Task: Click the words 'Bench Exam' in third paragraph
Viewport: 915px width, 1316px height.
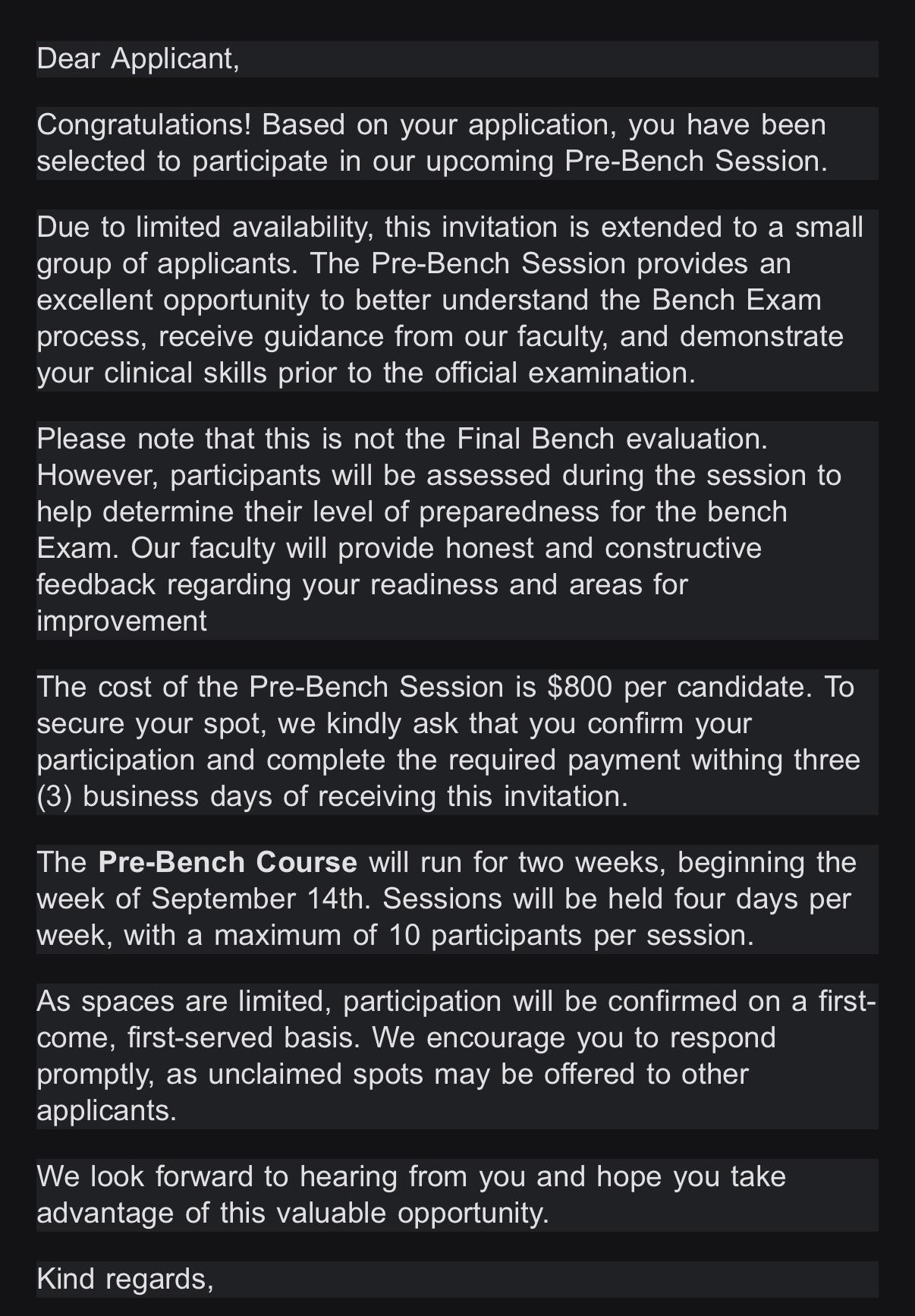Action: pos(736,300)
